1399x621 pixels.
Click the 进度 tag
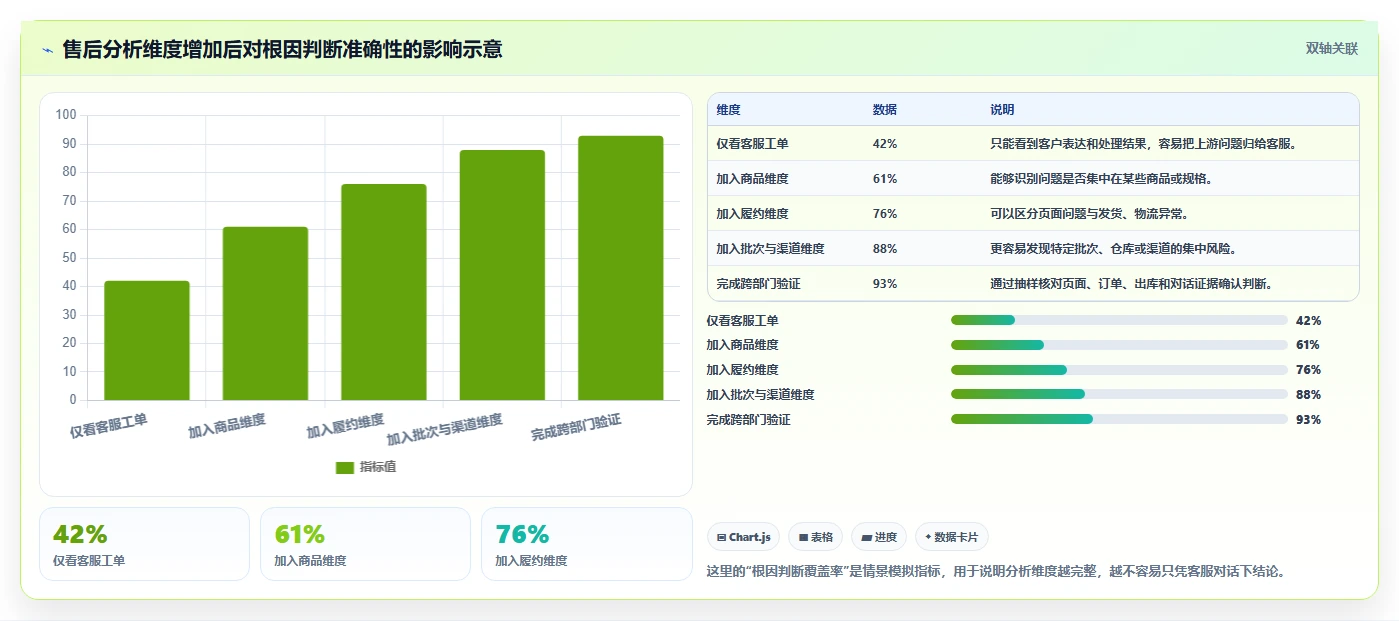[878, 537]
